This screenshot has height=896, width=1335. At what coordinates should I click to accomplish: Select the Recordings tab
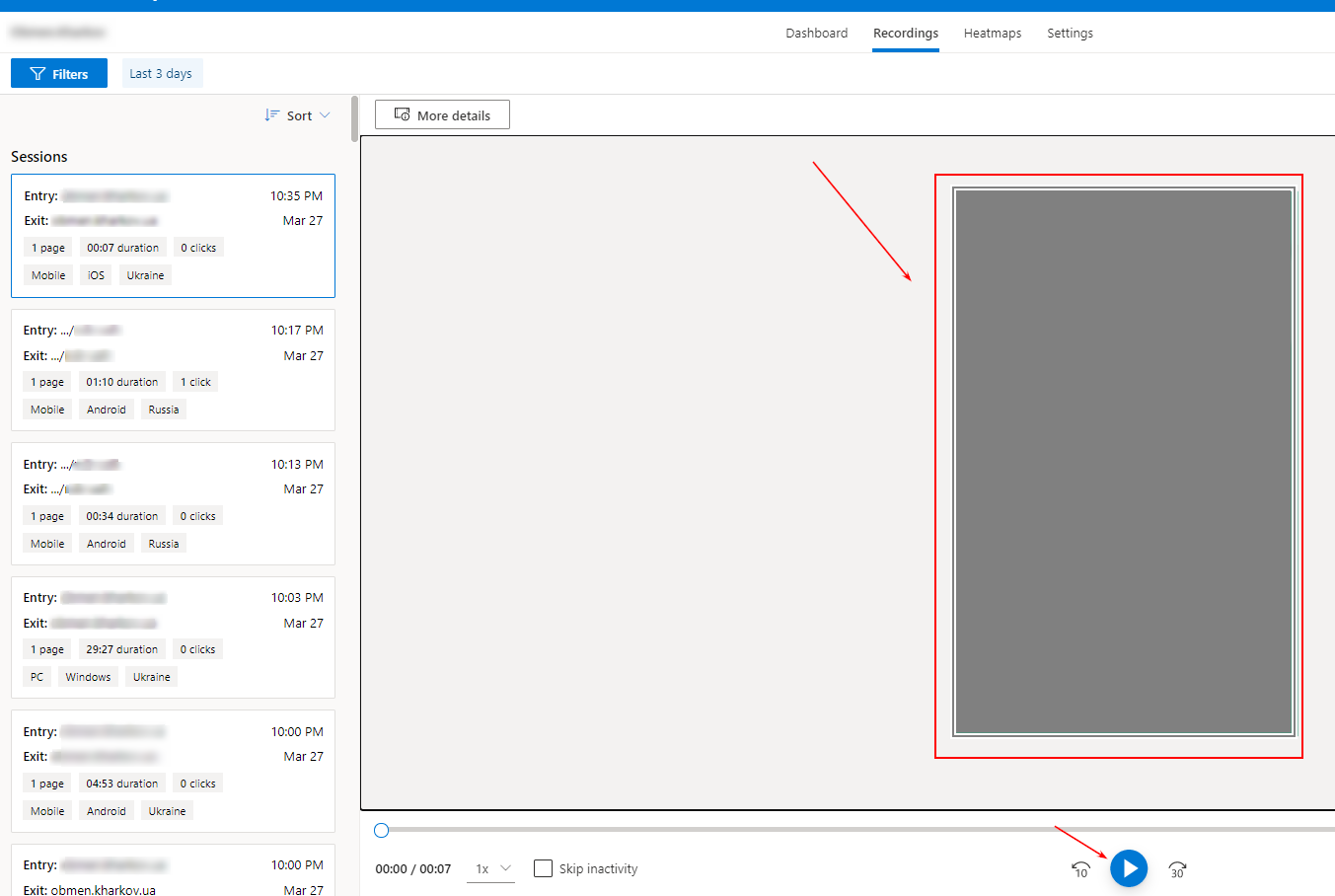pyautogui.click(x=906, y=33)
